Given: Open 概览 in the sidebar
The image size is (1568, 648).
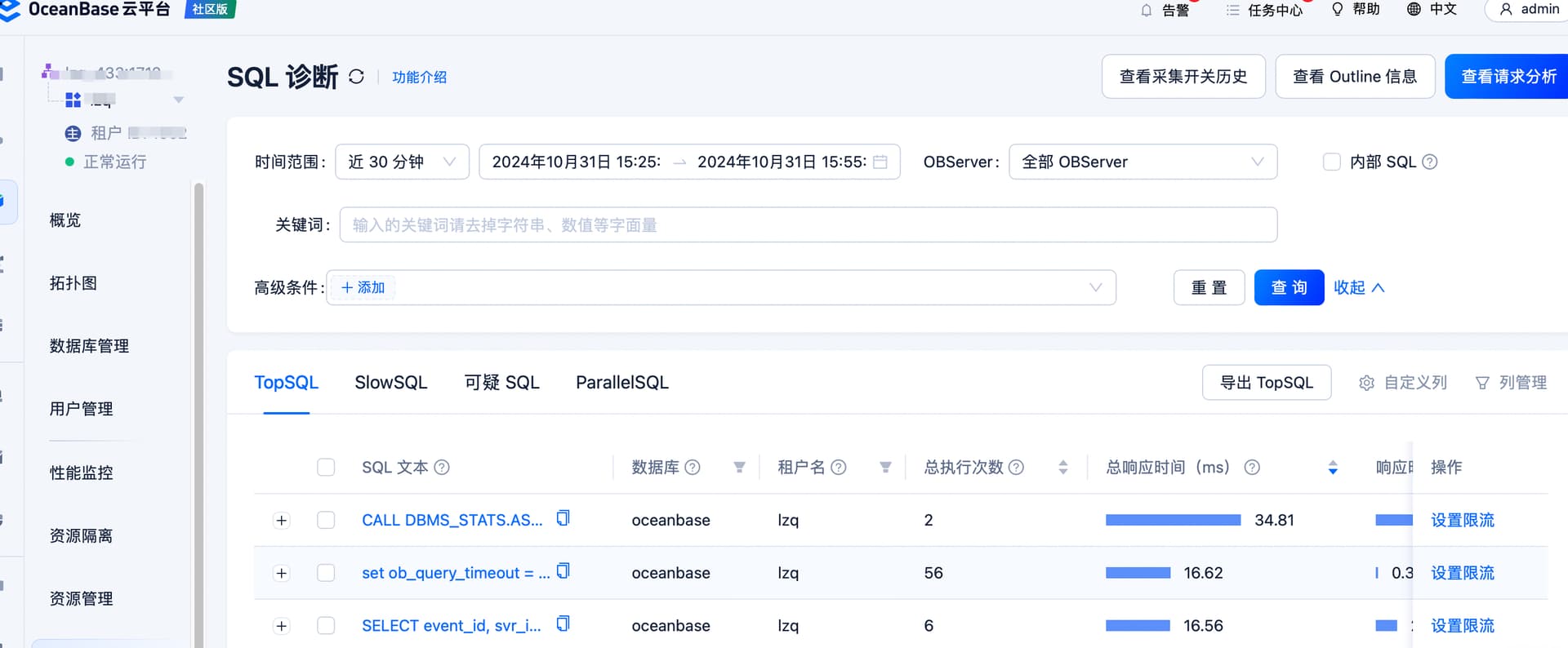Looking at the screenshot, I should click(65, 220).
